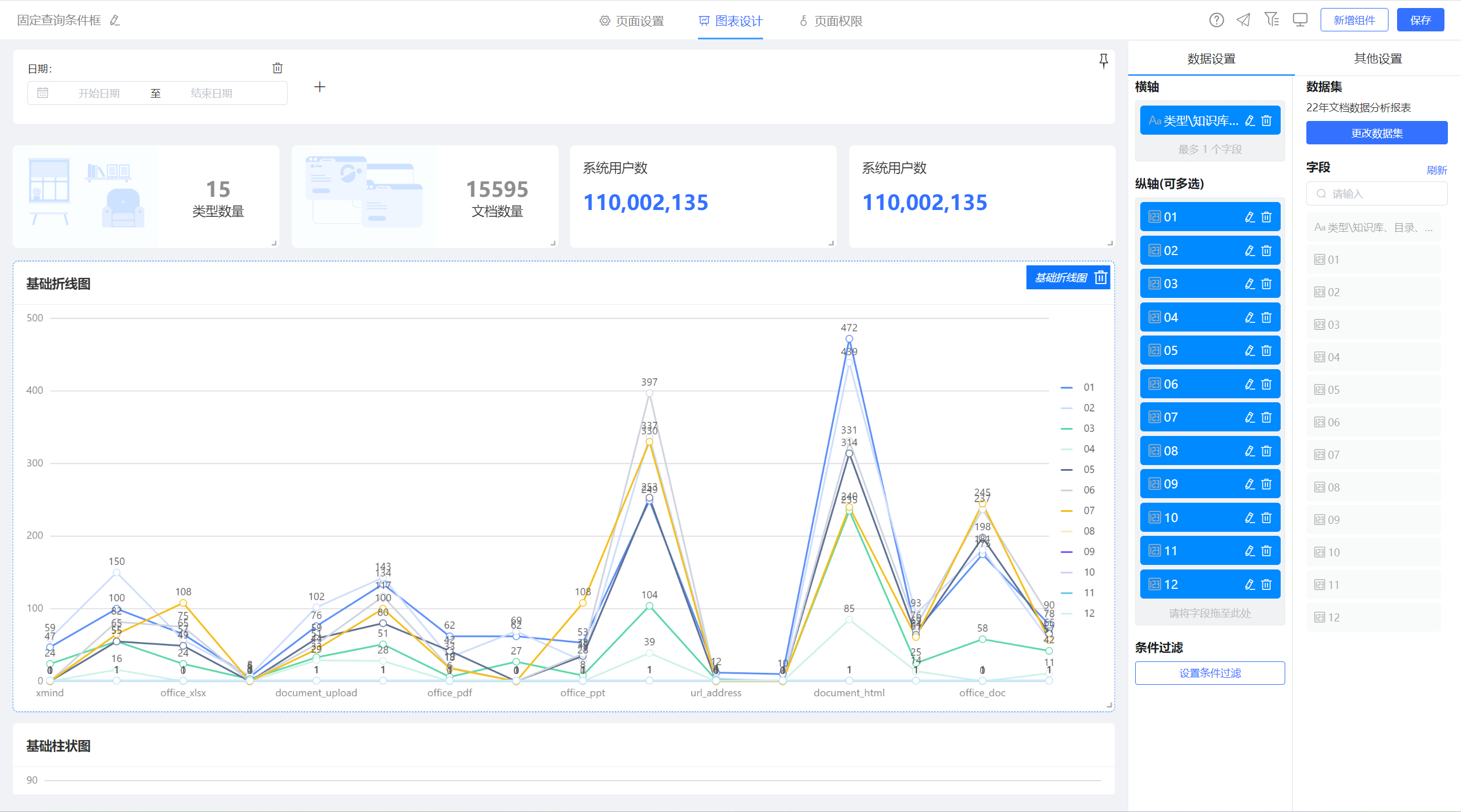Delete the 07 axis field
This screenshot has height=812, width=1461.
(1266, 417)
